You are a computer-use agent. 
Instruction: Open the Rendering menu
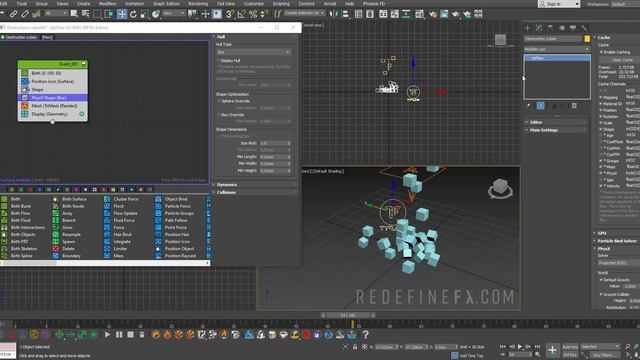coord(198,3)
